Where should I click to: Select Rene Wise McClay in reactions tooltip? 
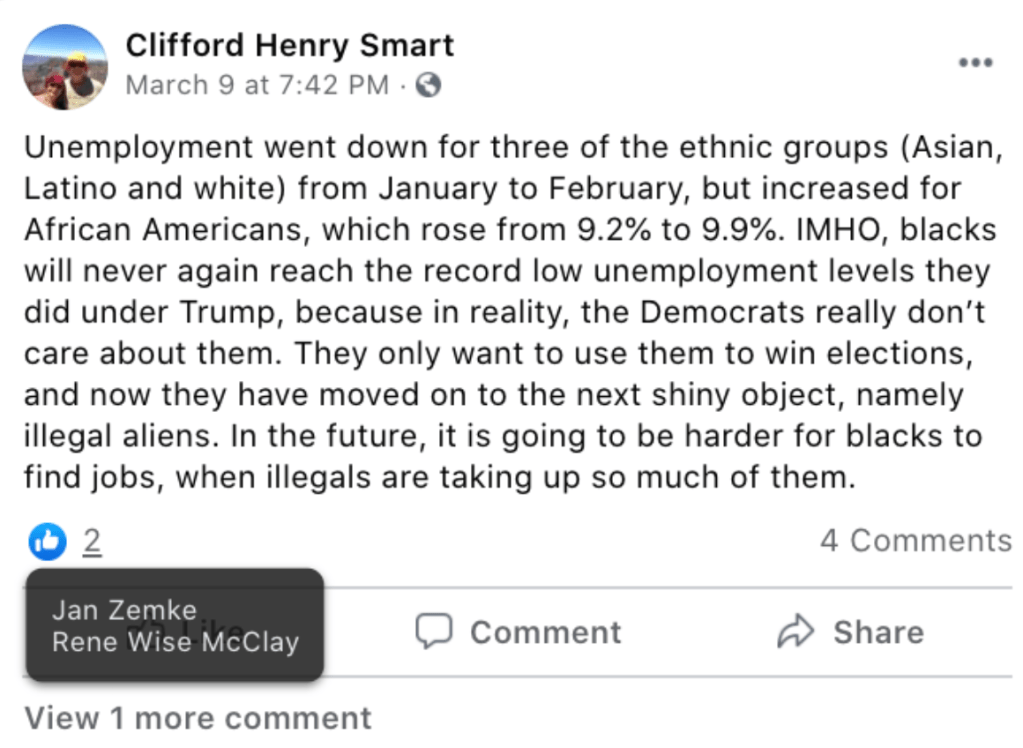pyautogui.click(x=175, y=642)
